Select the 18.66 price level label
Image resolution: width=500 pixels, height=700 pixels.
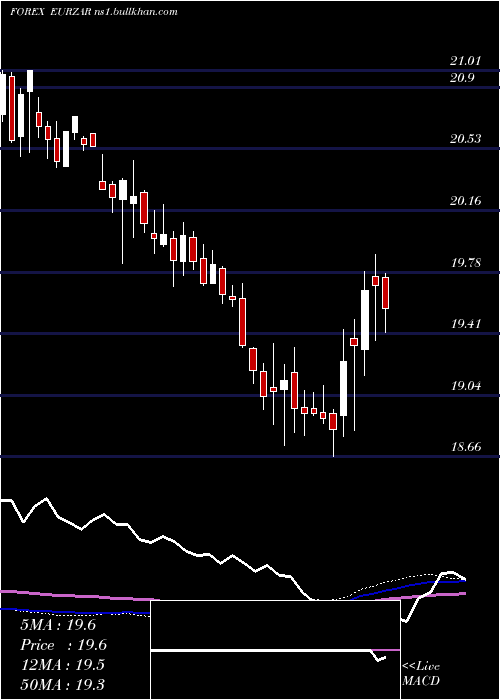coord(466,446)
